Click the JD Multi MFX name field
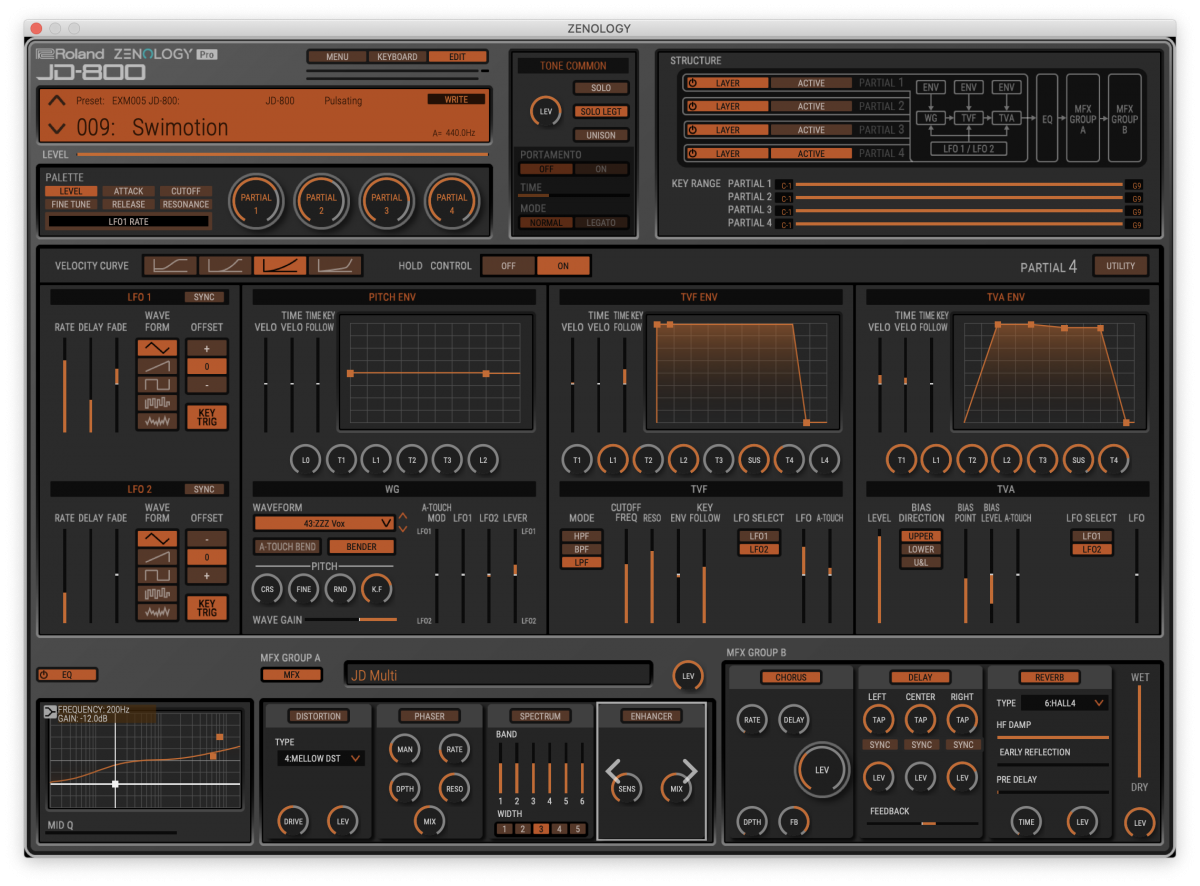 (x=498, y=676)
